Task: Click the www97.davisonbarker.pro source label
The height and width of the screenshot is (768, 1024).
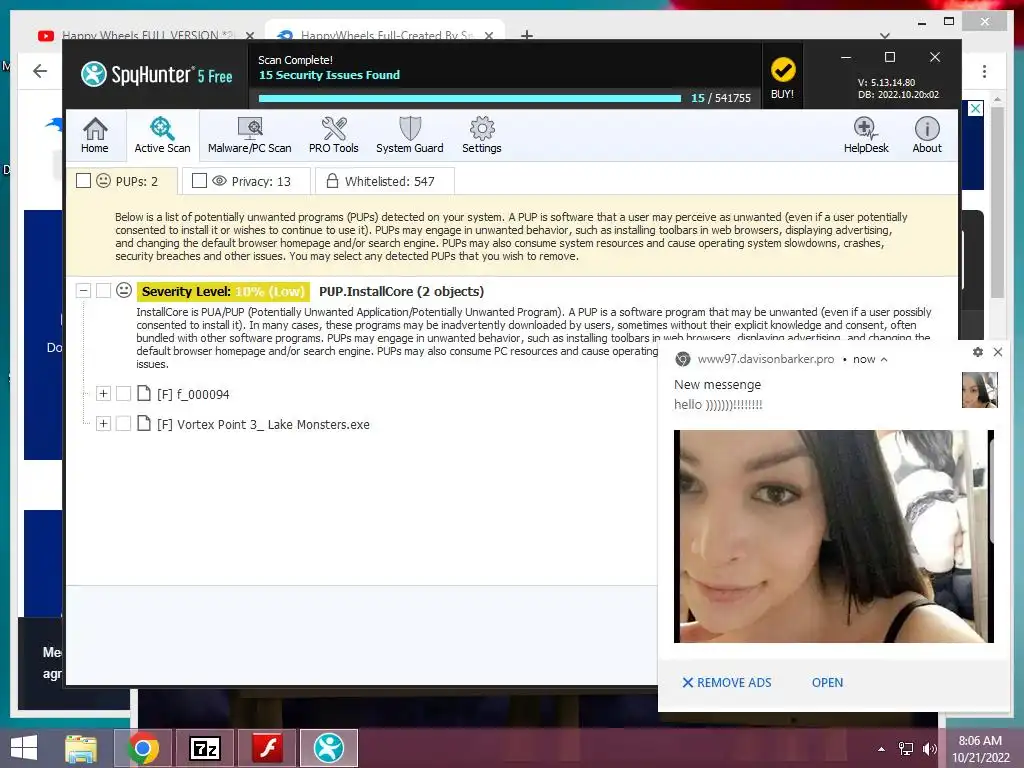Action: (x=765, y=359)
